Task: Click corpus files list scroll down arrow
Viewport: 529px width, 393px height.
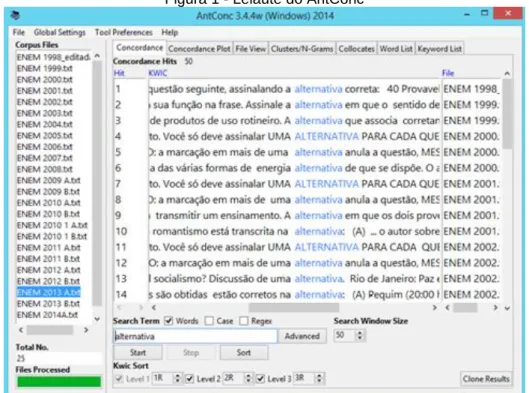Action: (x=97, y=319)
